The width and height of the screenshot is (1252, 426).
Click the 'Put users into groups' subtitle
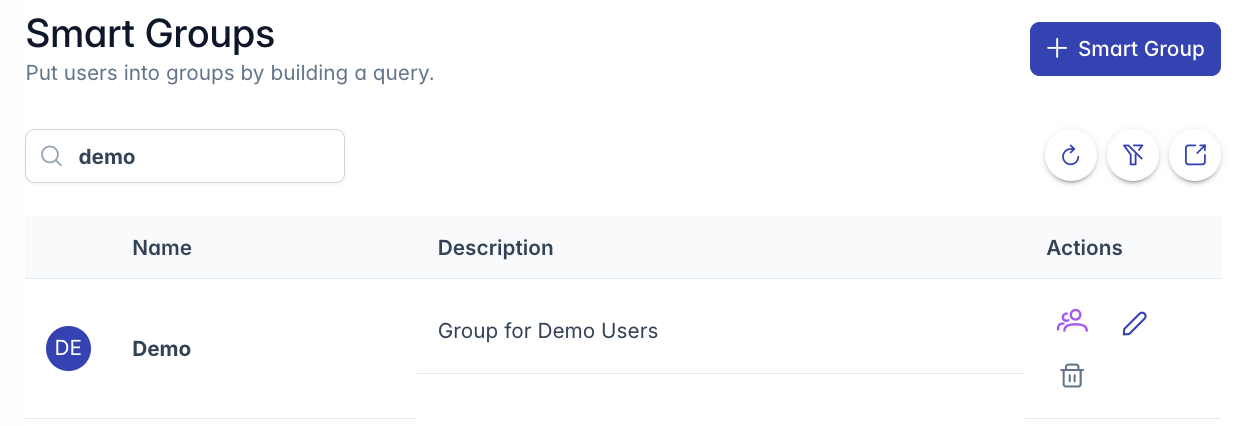(229, 73)
